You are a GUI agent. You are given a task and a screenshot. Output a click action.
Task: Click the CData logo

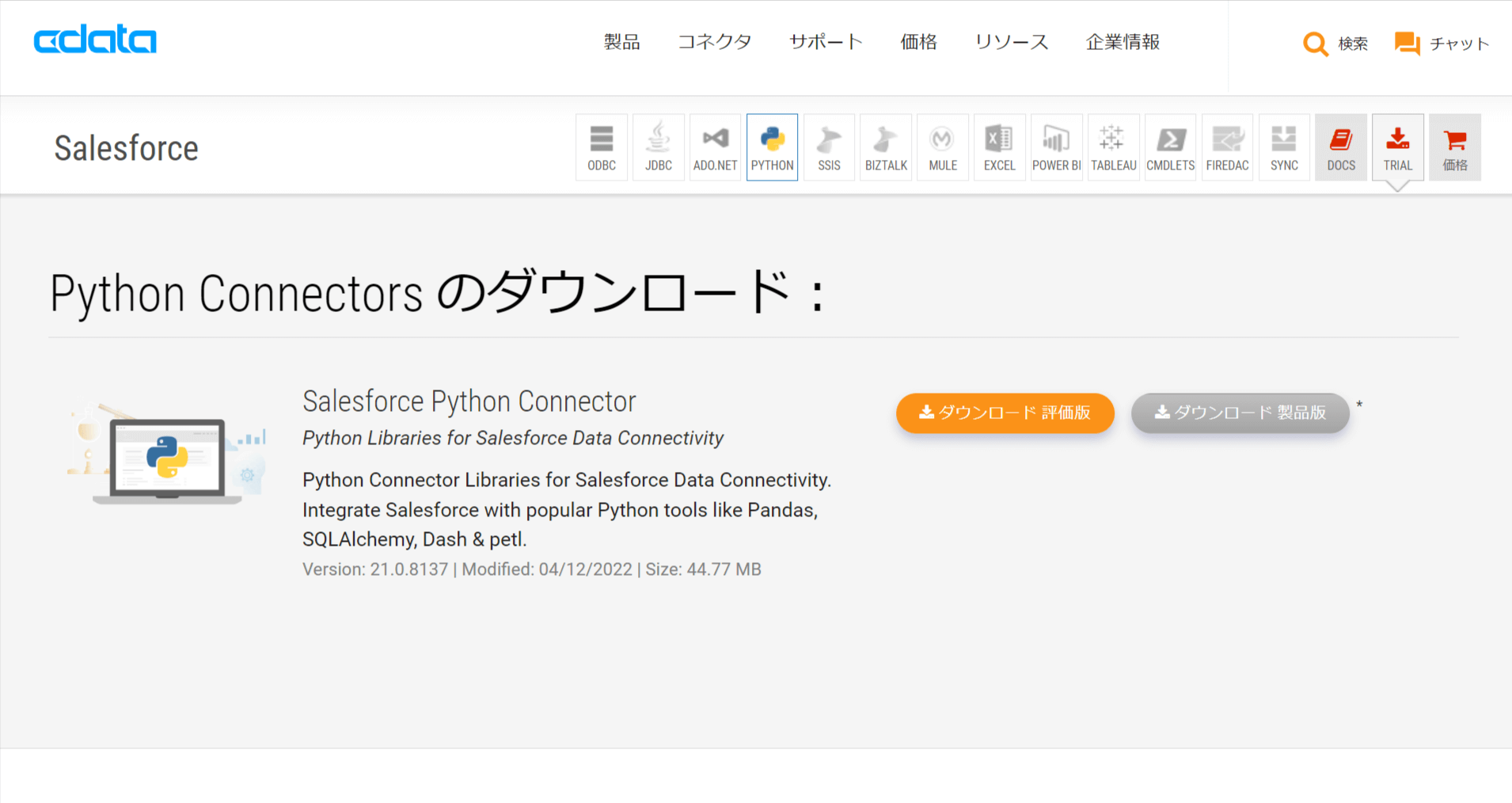pyautogui.click(x=95, y=40)
